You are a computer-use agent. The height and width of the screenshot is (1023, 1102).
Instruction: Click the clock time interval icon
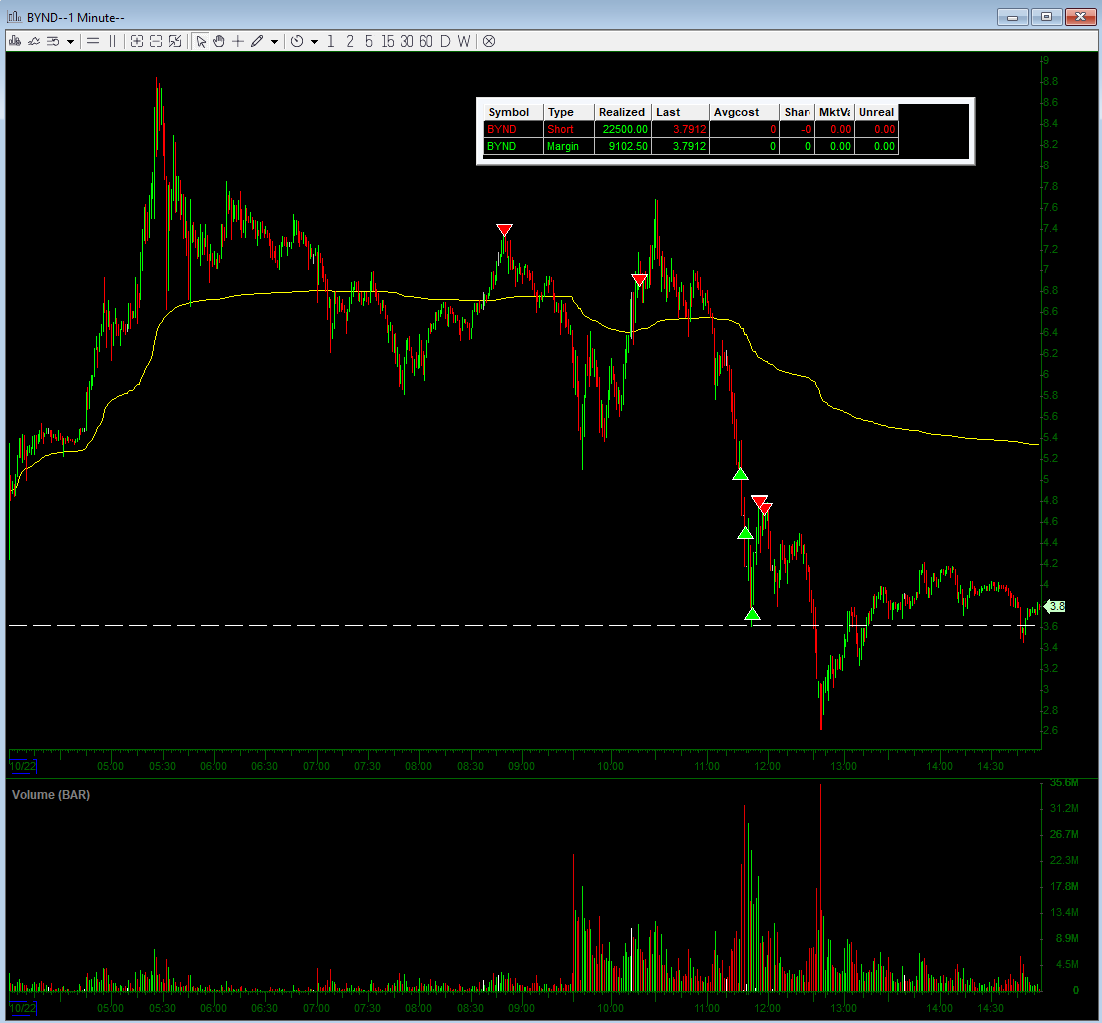(297, 41)
